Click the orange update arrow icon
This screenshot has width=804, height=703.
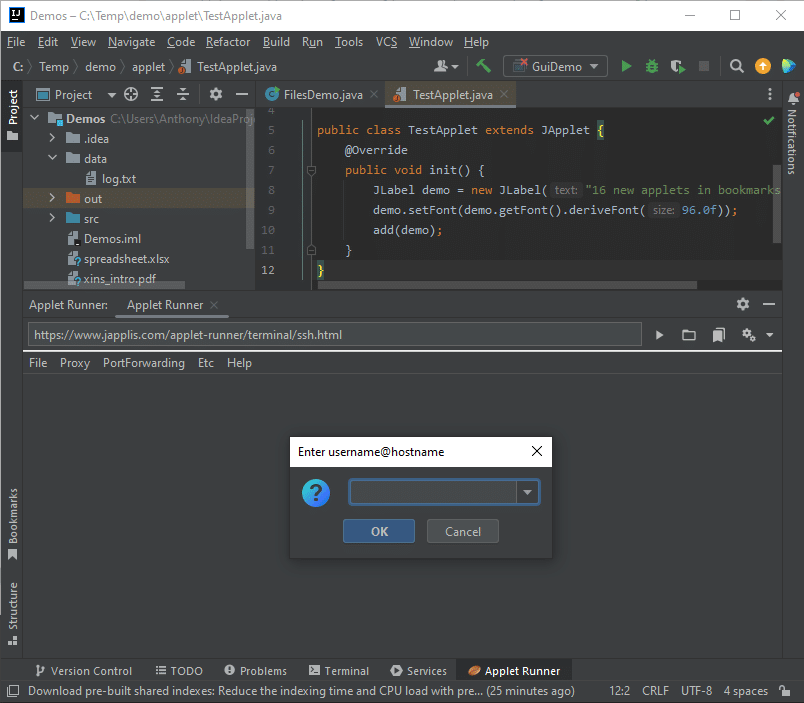coord(763,66)
